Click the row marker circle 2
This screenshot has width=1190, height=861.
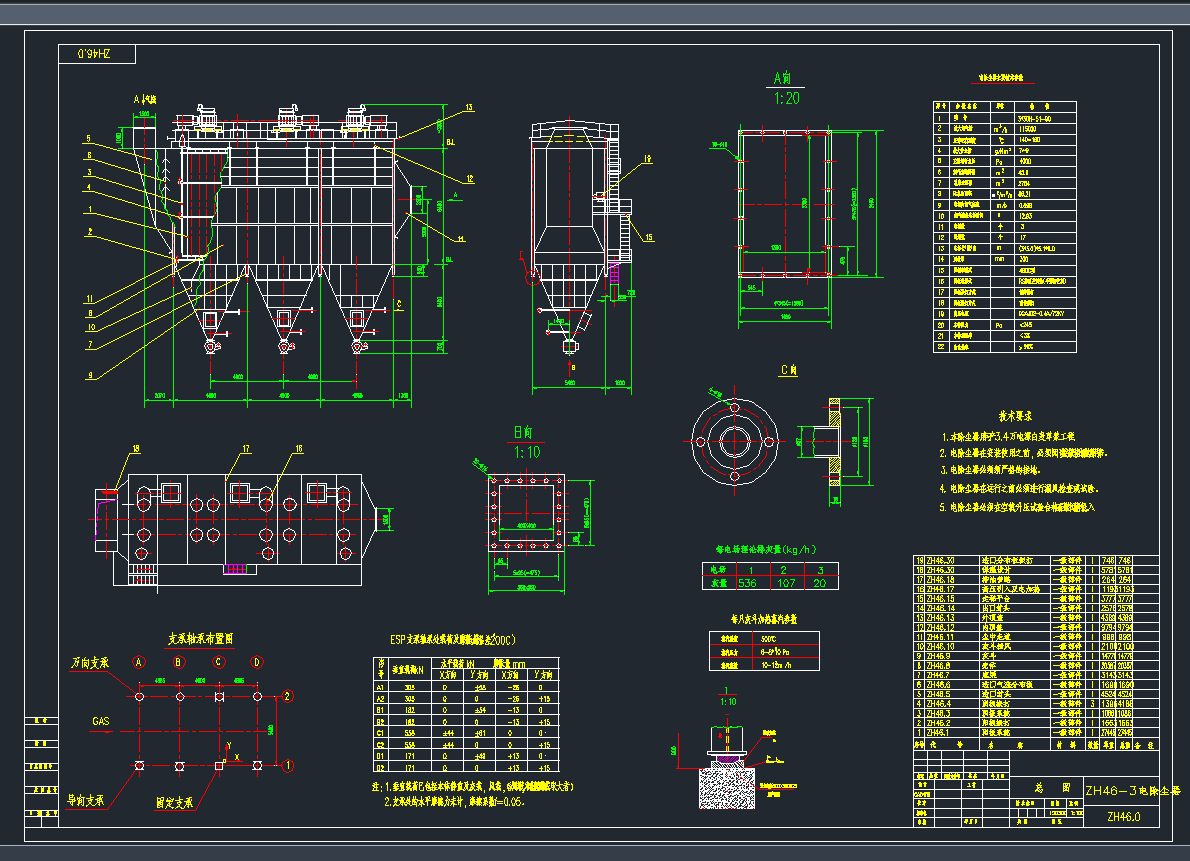[x=288, y=696]
